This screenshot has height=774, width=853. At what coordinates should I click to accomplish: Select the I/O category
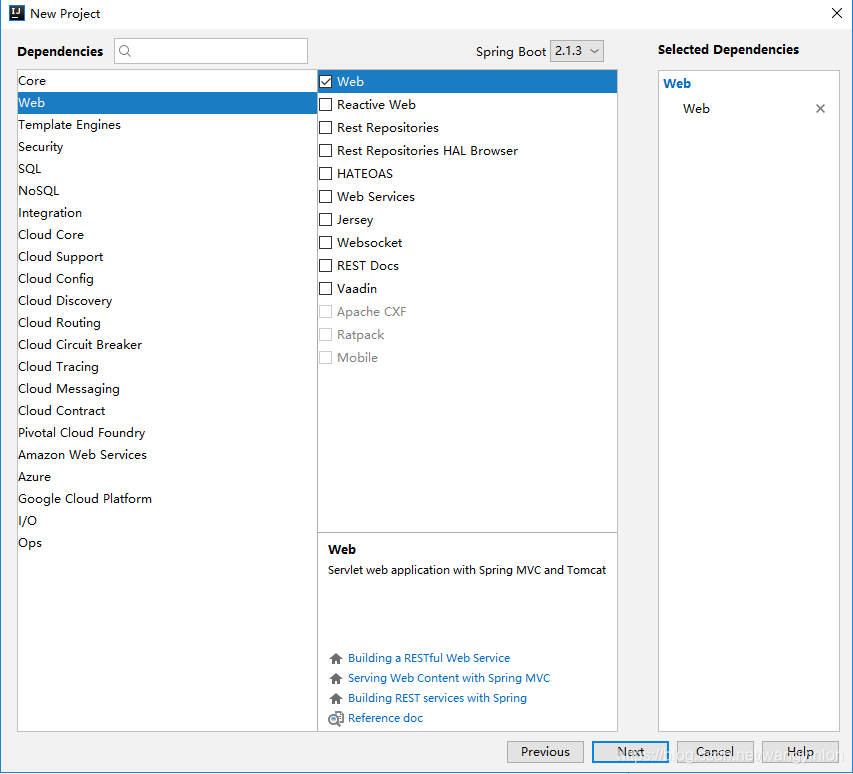[167, 521]
